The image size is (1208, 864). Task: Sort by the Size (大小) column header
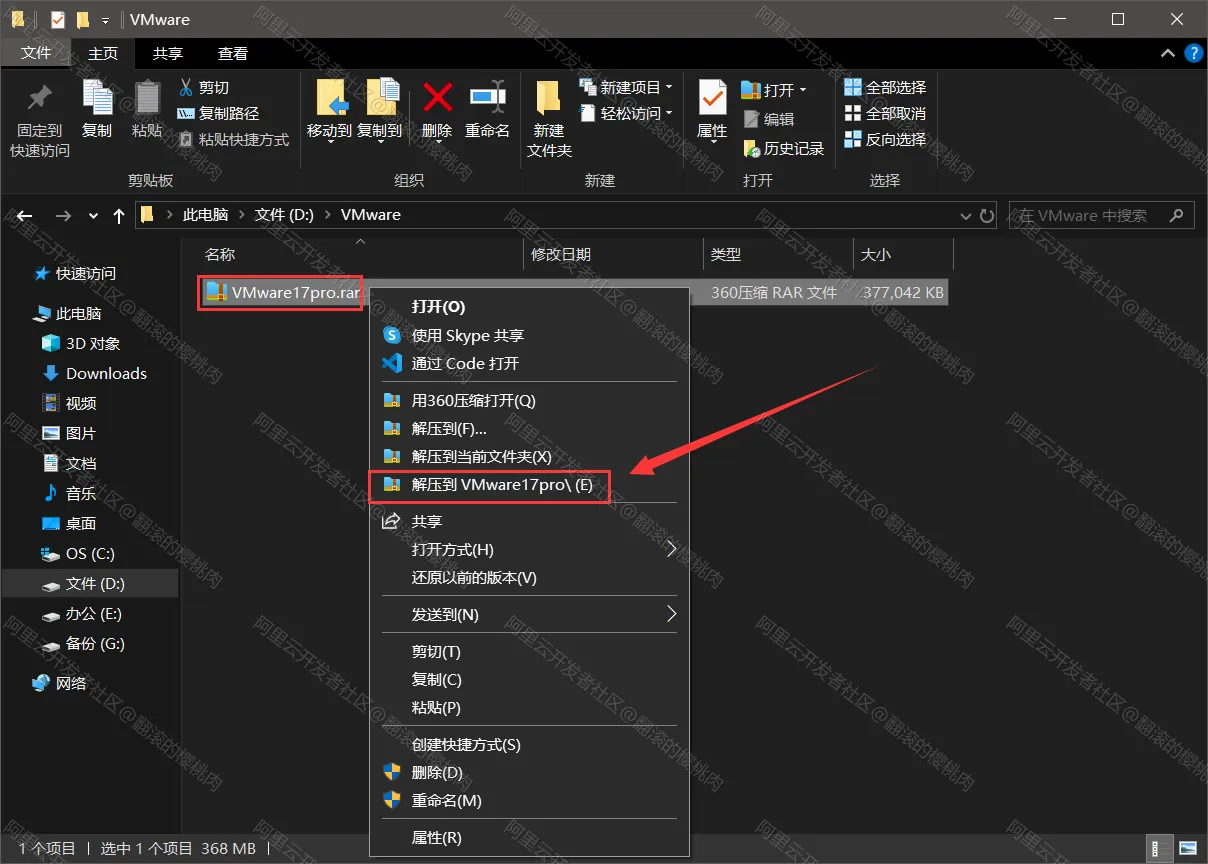(x=876, y=255)
